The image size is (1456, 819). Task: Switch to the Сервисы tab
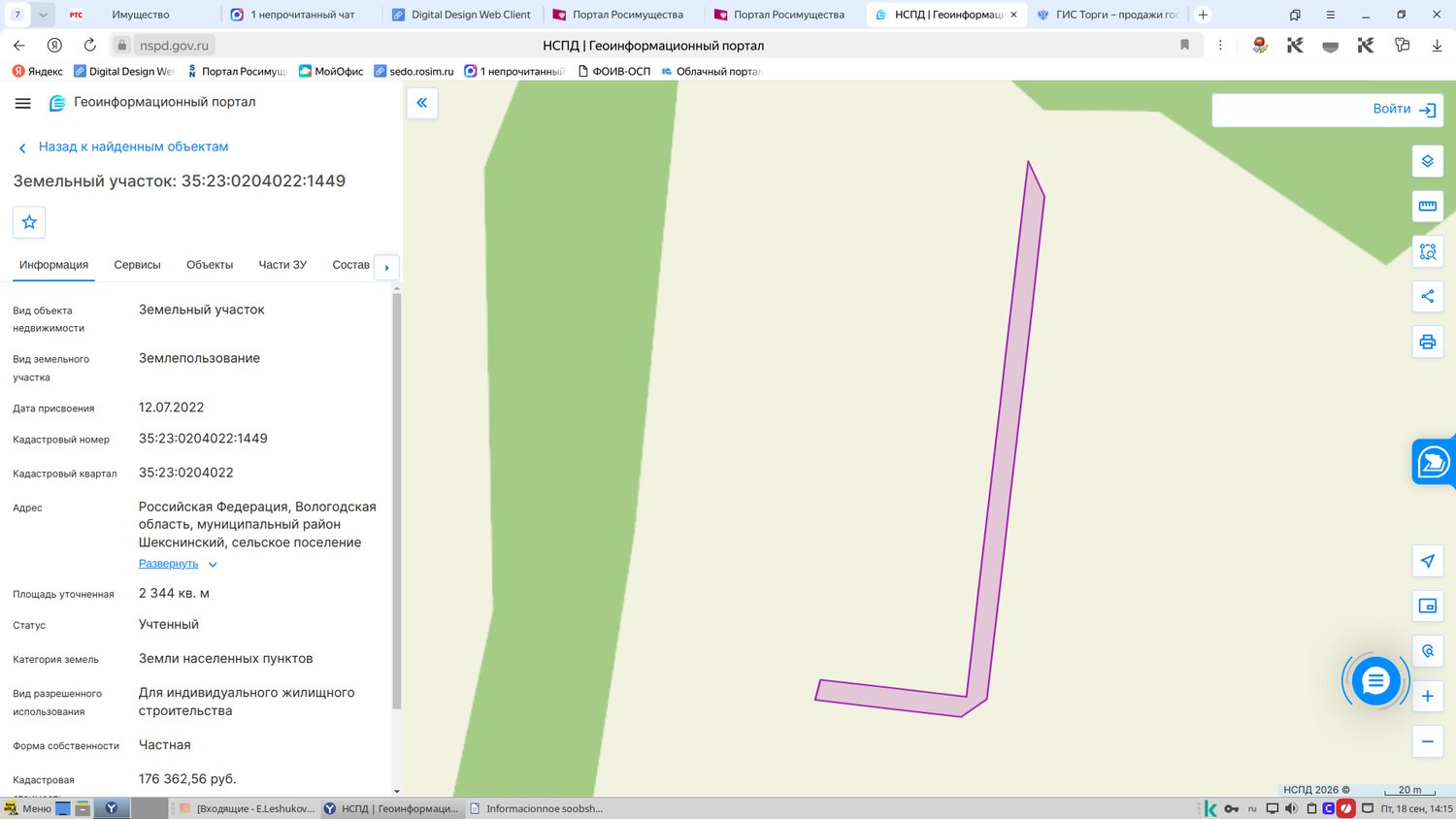point(137,265)
